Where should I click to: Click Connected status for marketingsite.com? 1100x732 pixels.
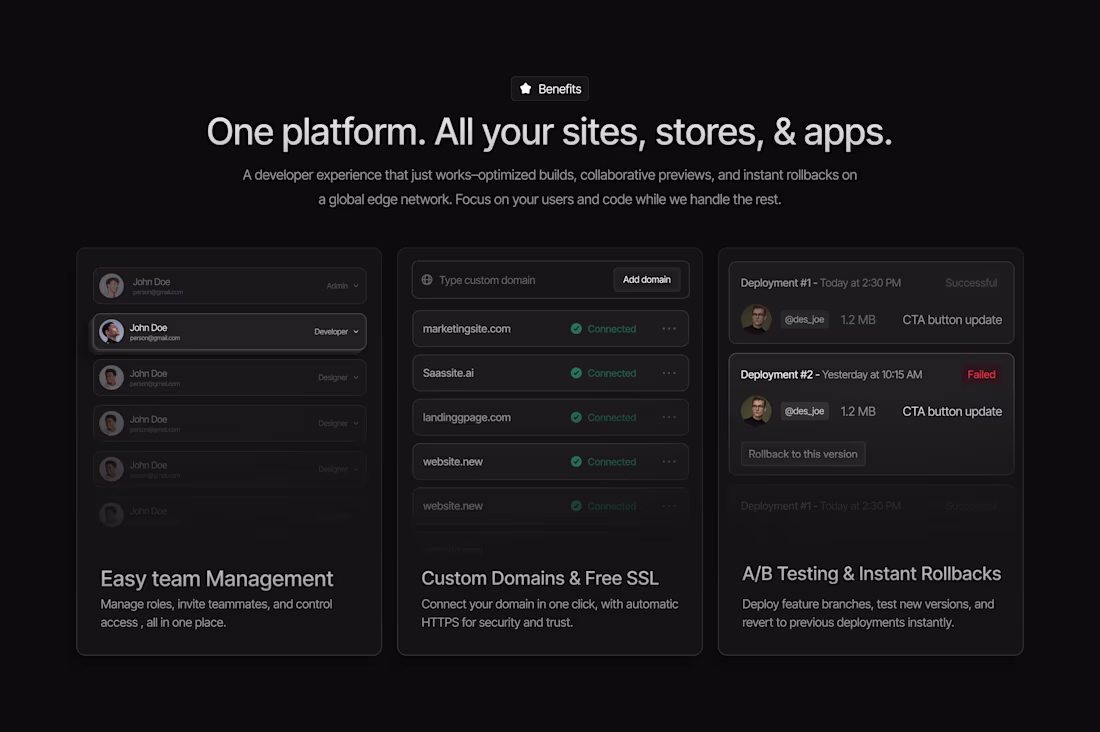click(x=612, y=328)
